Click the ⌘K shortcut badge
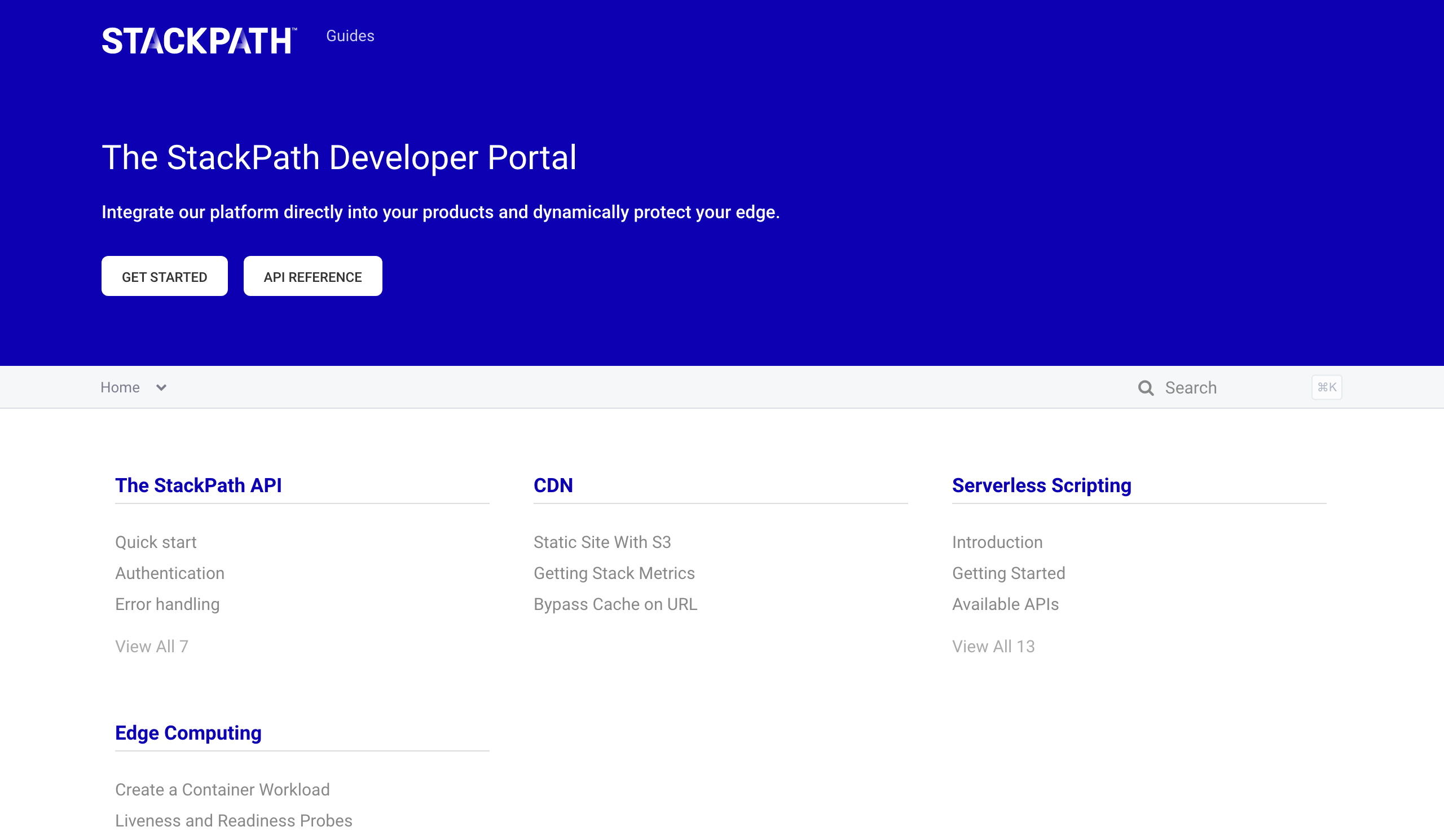The width and height of the screenshot is (1444, 840). (1327, 387)
